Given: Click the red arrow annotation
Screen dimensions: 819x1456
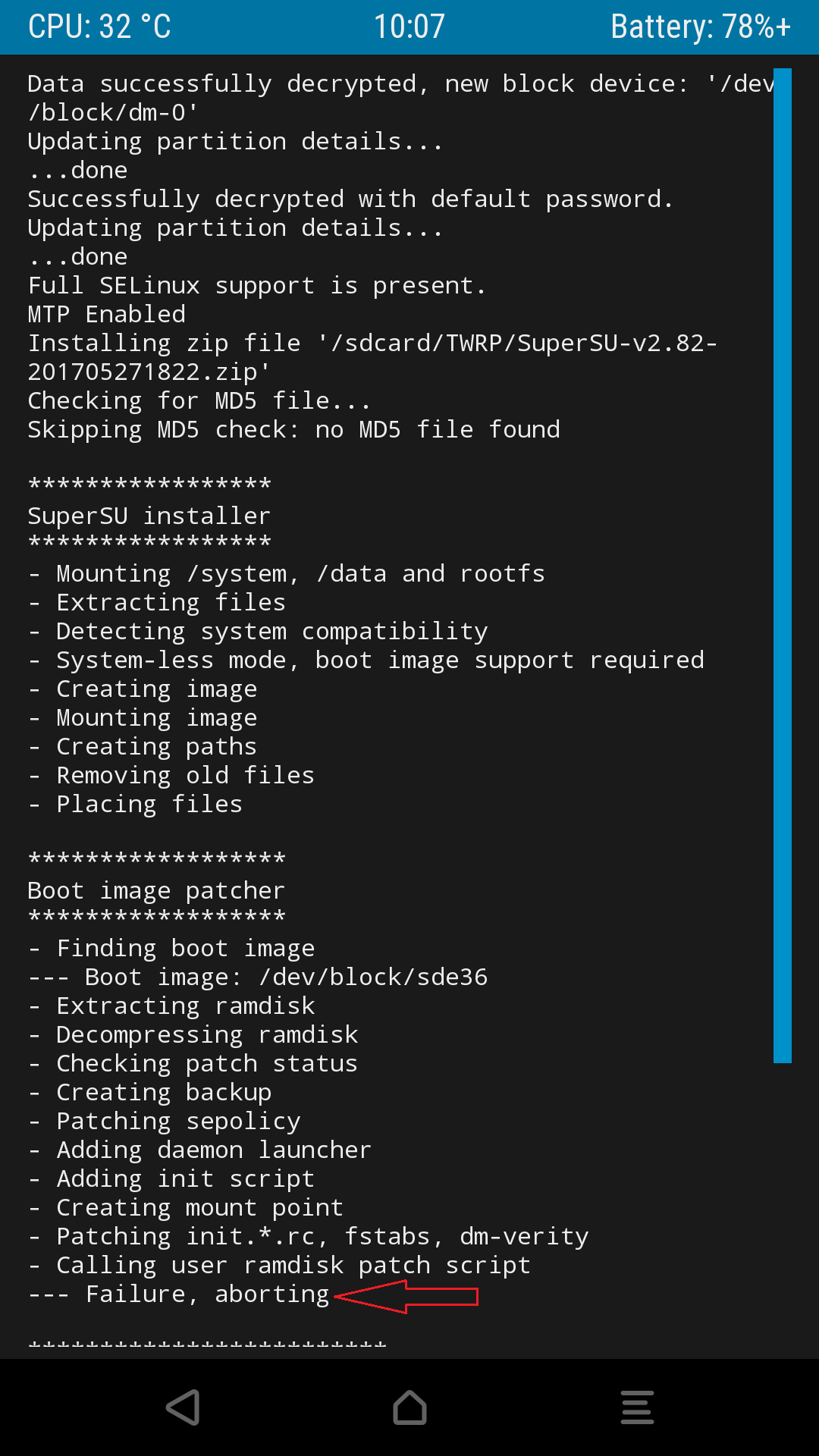Looking at the screenshot, I should click(x=406, y=1296).
